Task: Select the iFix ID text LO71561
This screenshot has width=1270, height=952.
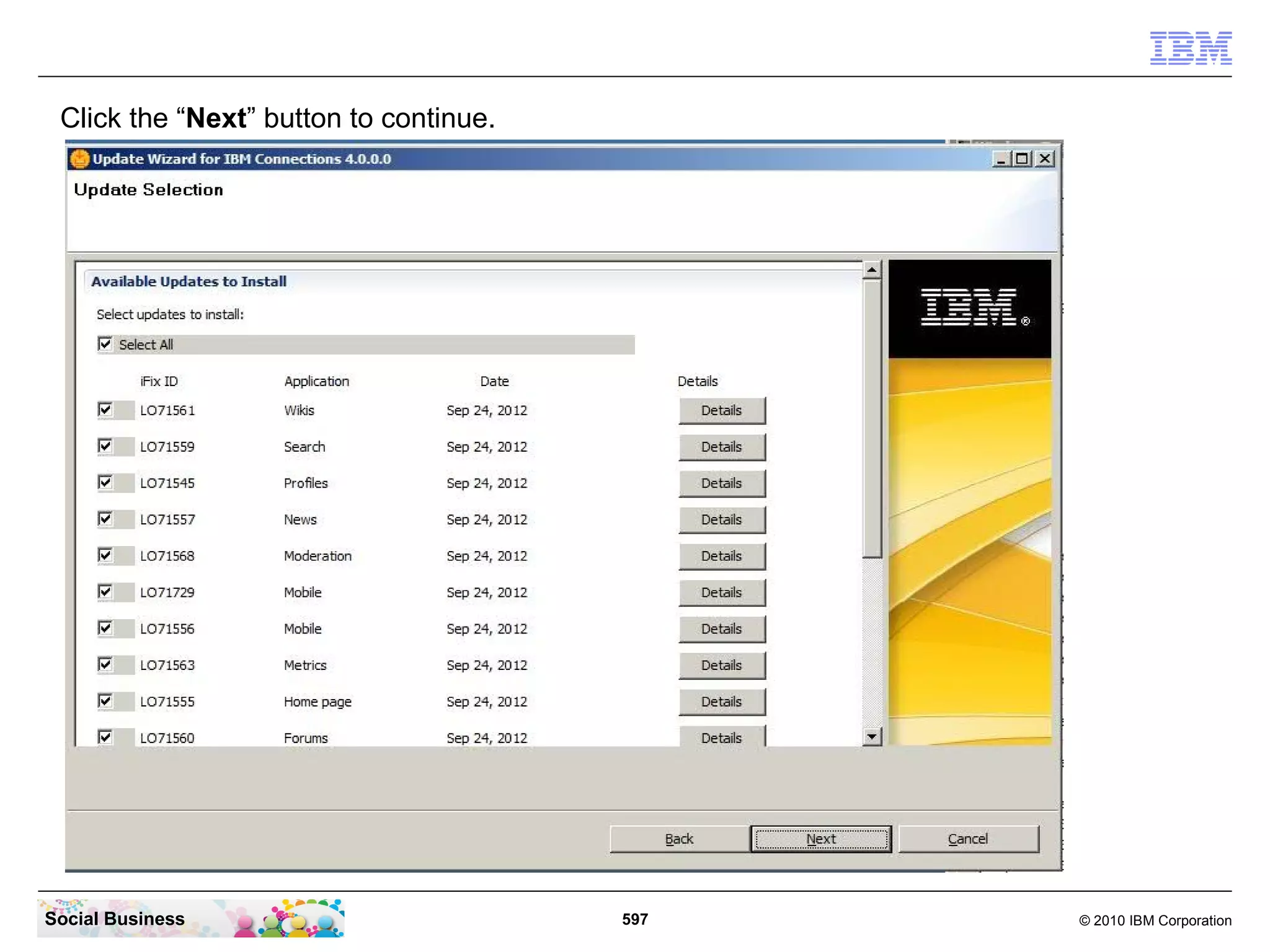Action: 167,410
